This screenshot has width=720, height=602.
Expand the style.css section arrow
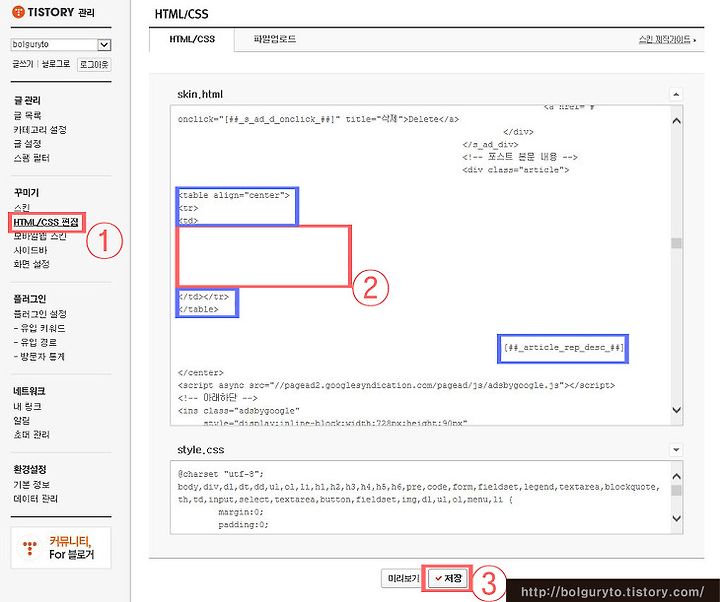coord(676,450)
